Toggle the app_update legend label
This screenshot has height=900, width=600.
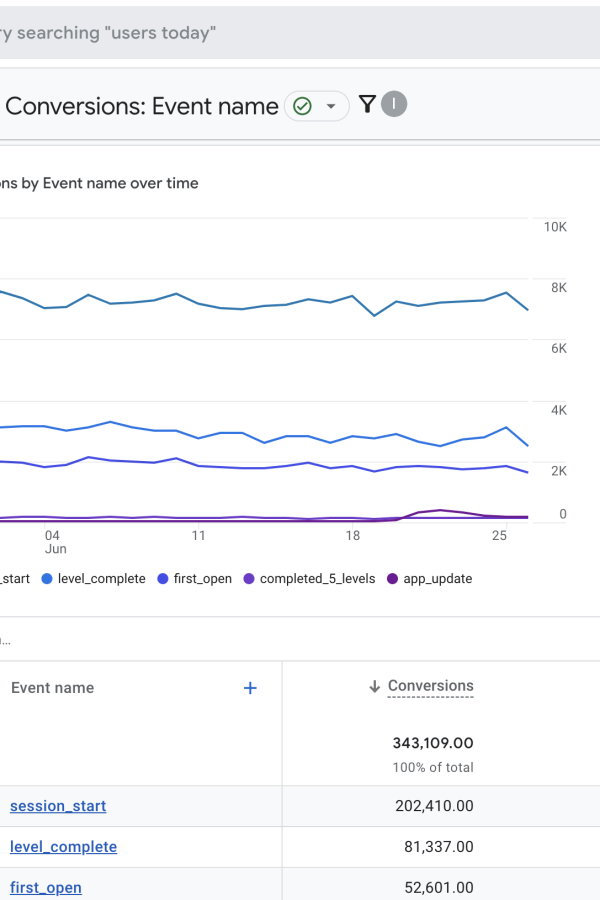(438, 579)
